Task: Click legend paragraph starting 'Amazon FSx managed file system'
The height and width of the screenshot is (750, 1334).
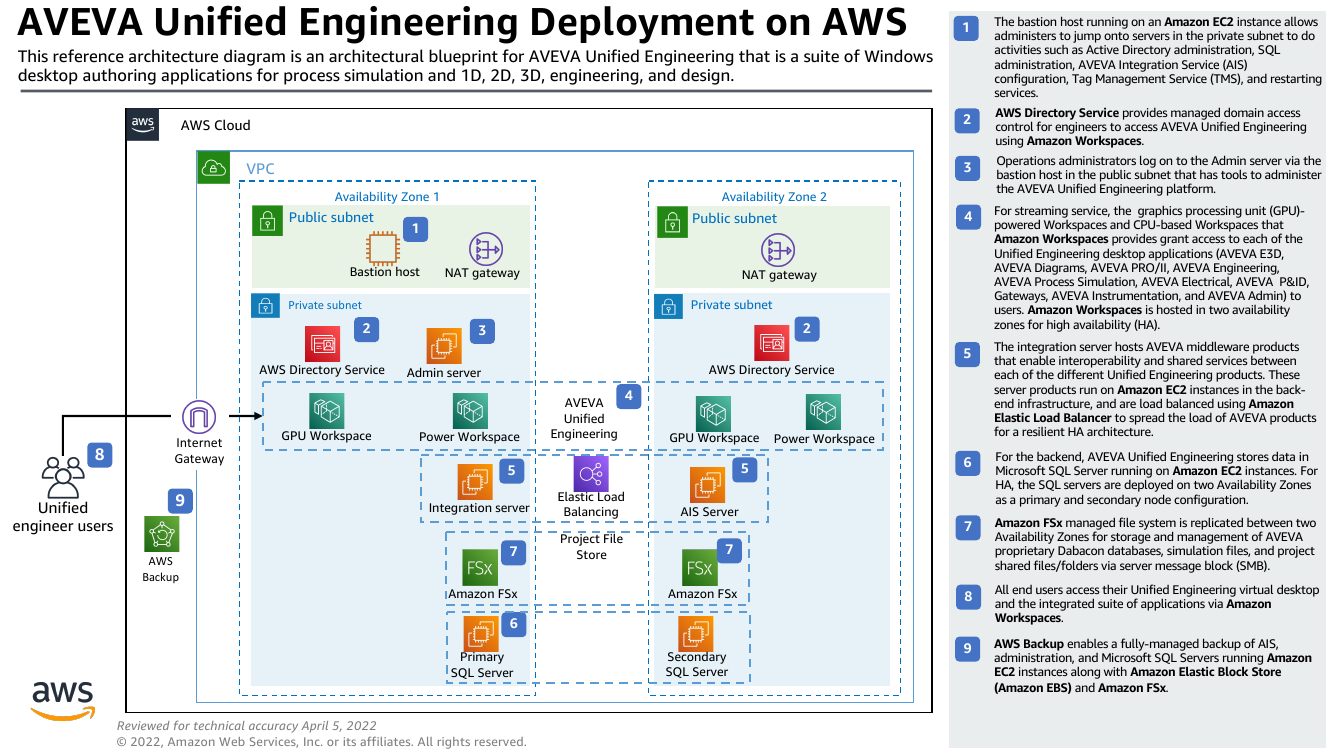Action: click(1155, 544)
